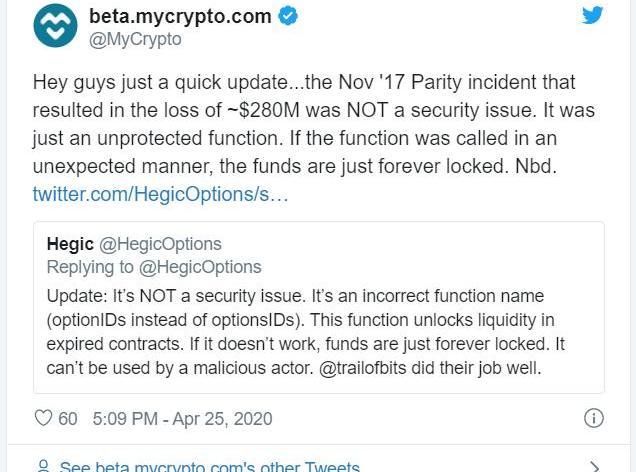Follow the twitter.com/HegicOptions link

tap(160, 193)
